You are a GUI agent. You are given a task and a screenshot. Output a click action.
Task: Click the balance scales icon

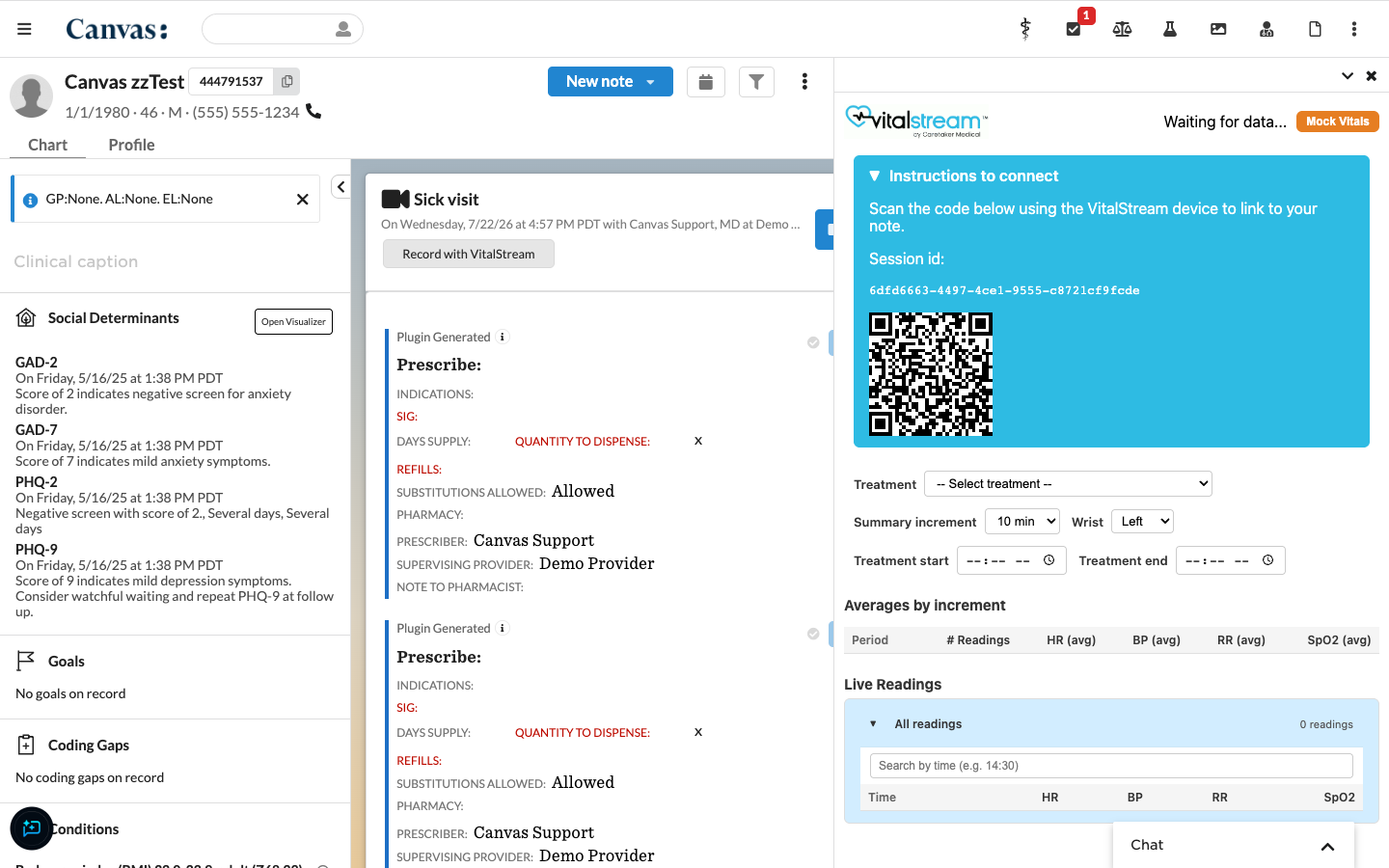[1122, 29]
